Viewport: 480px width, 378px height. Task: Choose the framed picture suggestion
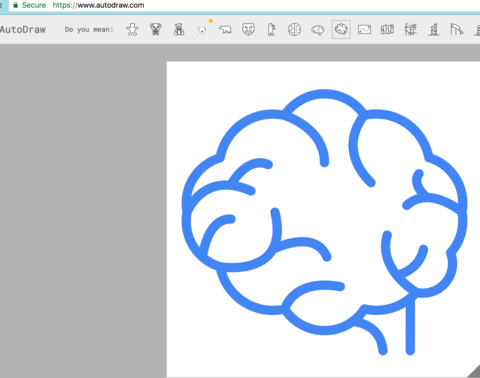[364, 30]
